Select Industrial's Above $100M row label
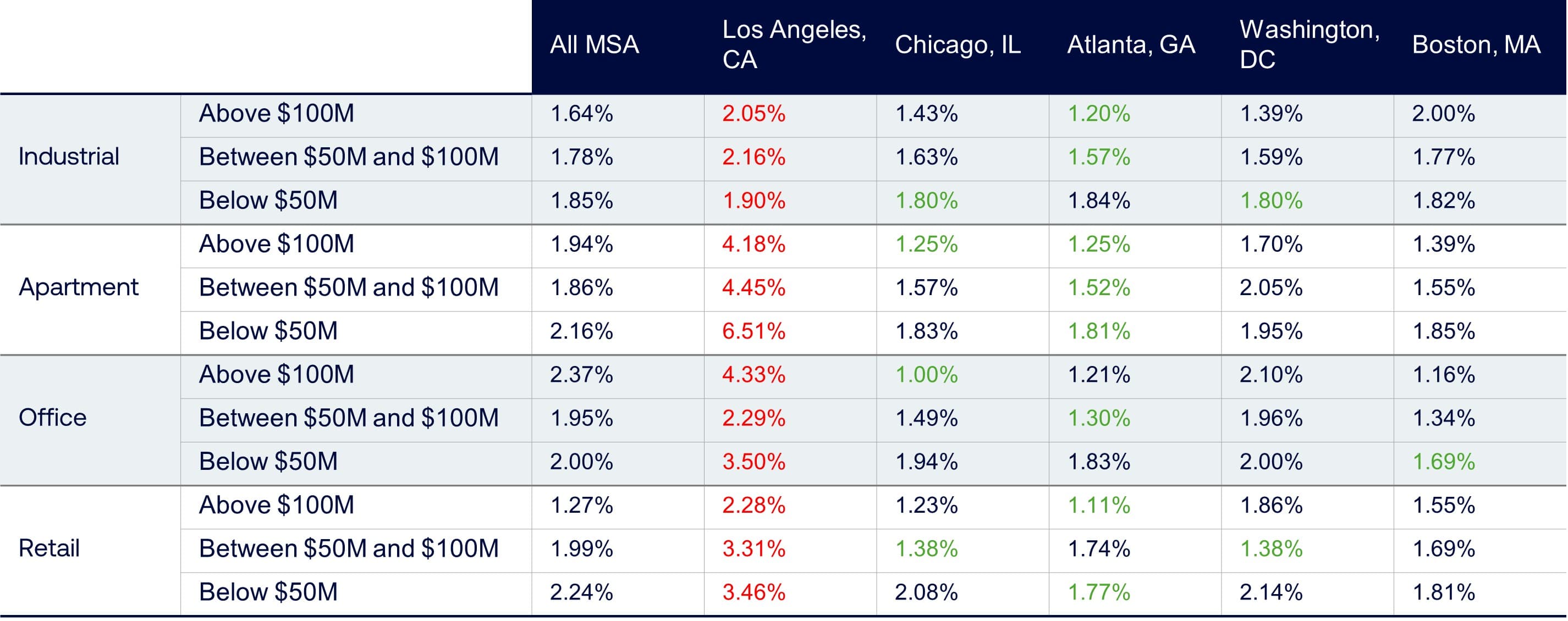 pyautogui.click(x=276, y=114)
